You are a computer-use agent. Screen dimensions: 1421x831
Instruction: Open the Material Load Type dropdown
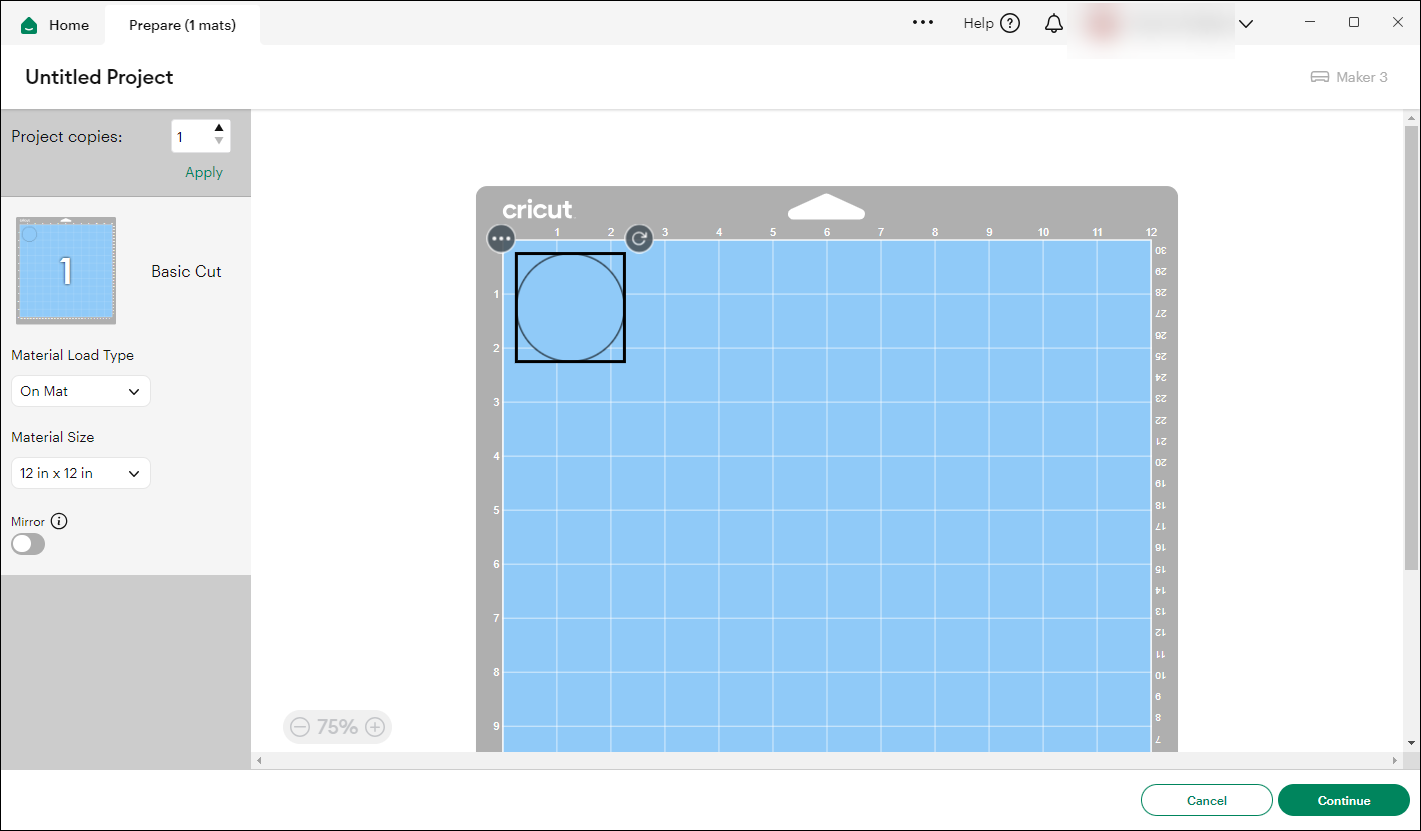click(81, 391)
